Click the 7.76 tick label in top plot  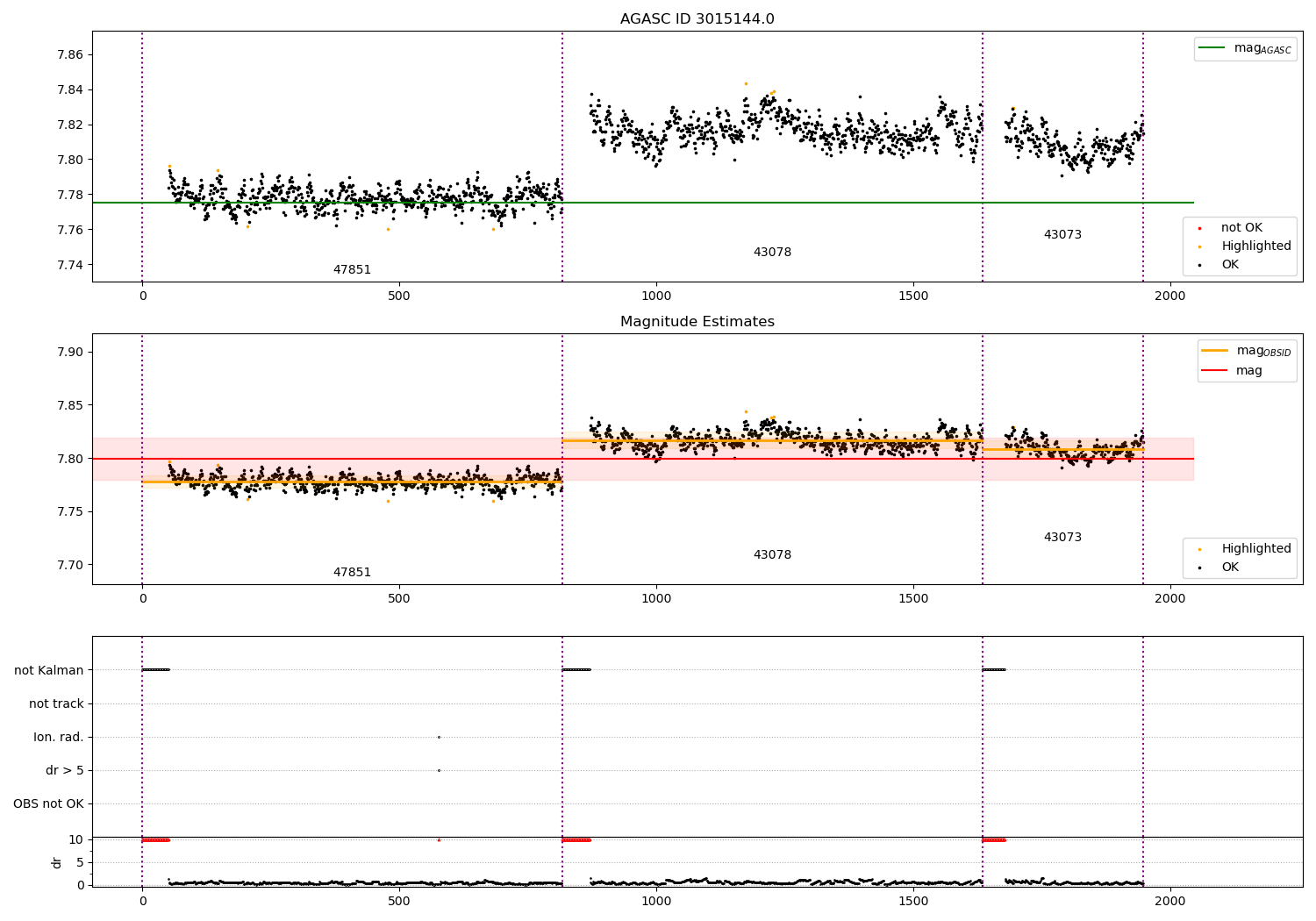[x=70, y=230]
